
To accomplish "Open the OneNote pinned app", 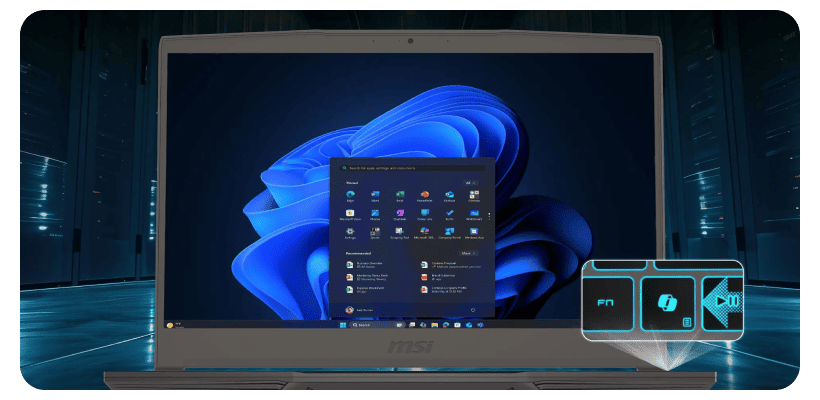I will (400, 214).
